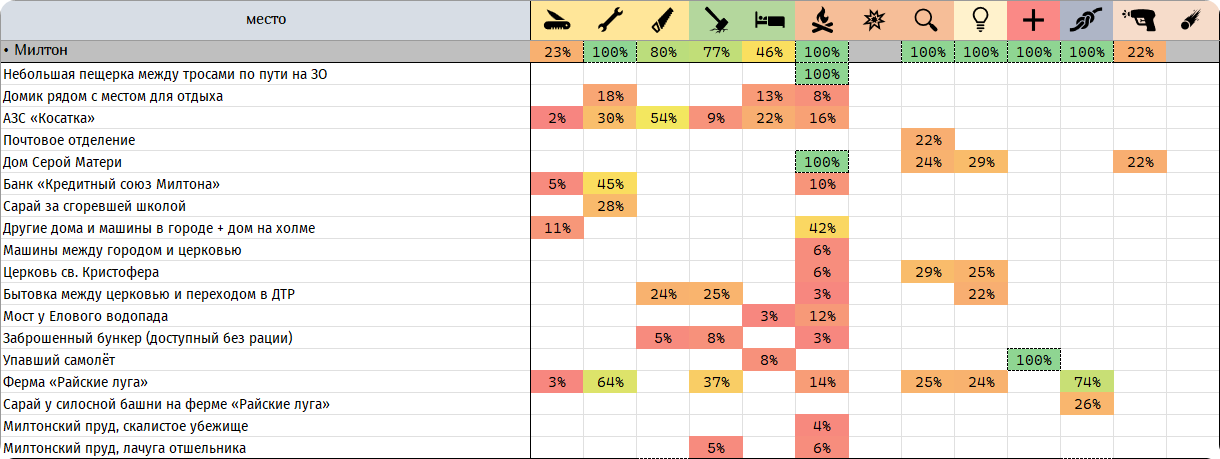Select the Почтовое отделение row label
Viewport: 1220px width, 459px height.
(70, 140)
